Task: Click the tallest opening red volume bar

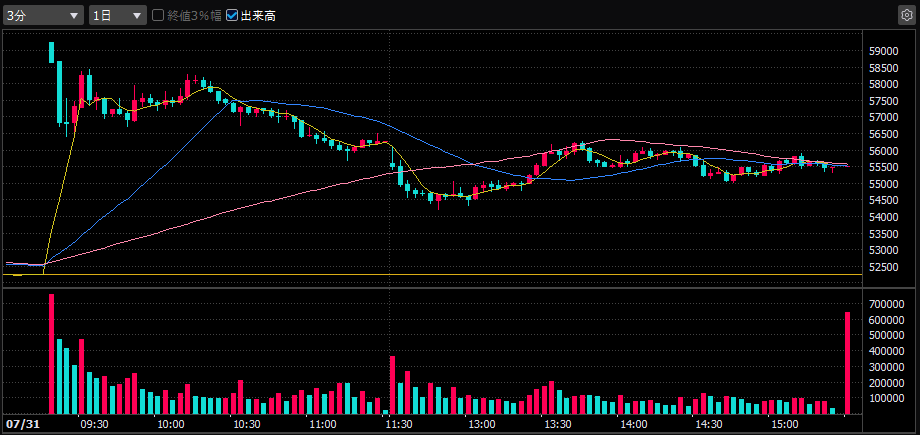Action: [52, 354]
